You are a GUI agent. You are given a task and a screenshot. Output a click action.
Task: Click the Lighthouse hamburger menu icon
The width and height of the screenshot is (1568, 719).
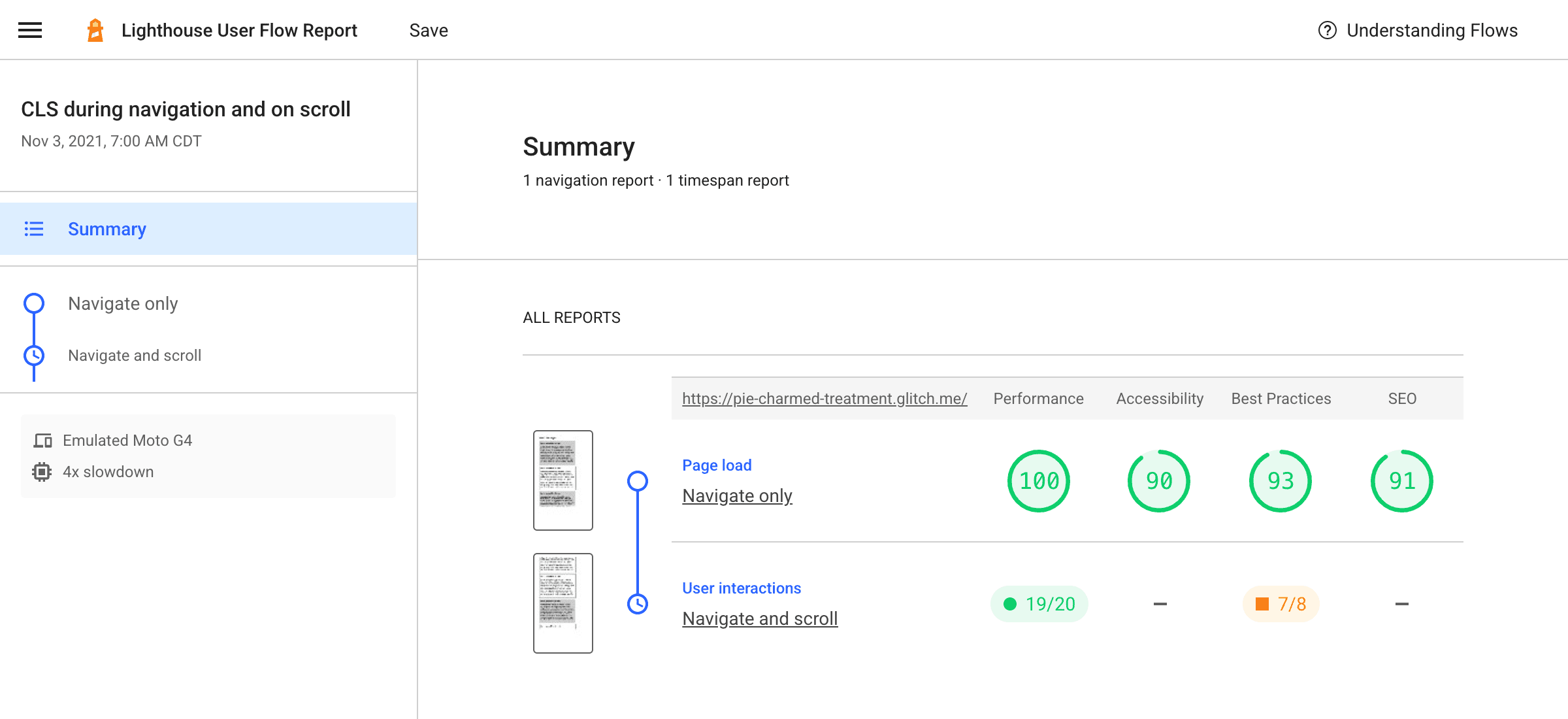click(x=29, y=29)
